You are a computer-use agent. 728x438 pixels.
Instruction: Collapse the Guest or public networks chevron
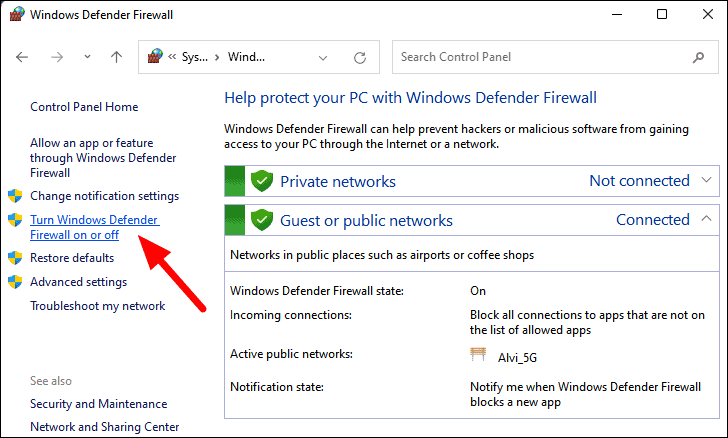click(706, 218)
